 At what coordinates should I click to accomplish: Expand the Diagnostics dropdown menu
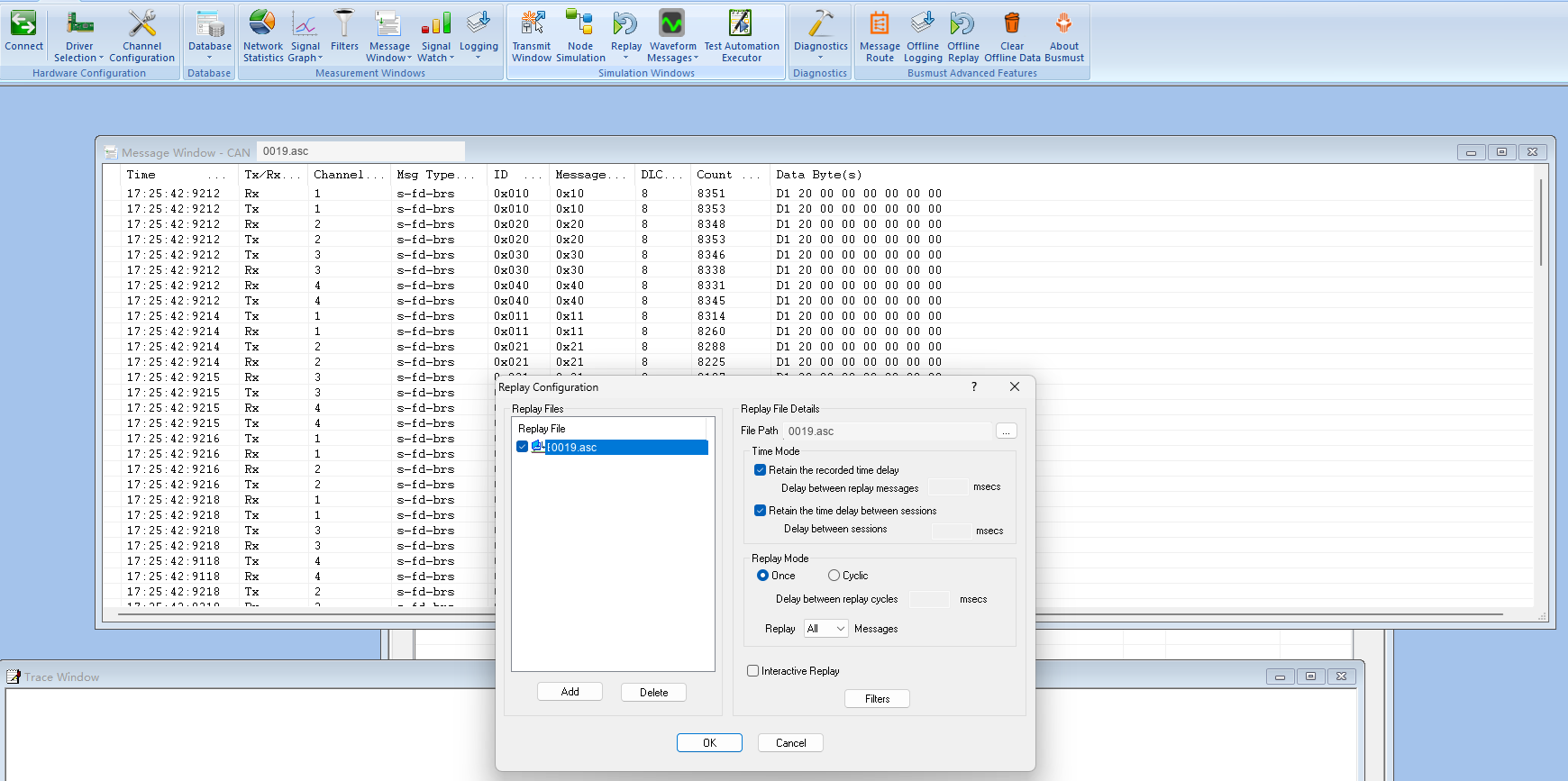[820, 36]
